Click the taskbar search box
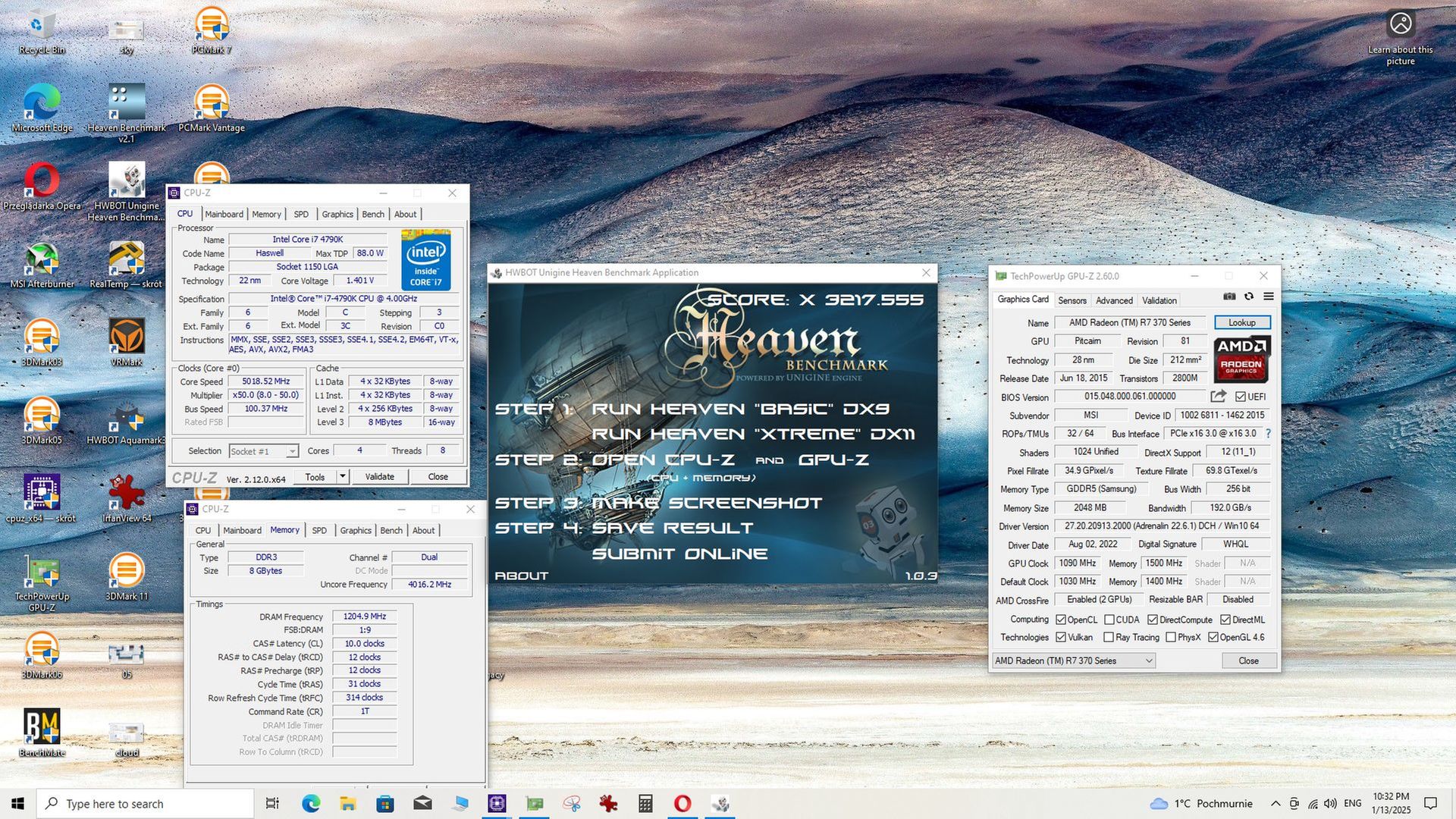Viewport: 1456px width, 819px height. pyautogui.click(x=146, y=803)
